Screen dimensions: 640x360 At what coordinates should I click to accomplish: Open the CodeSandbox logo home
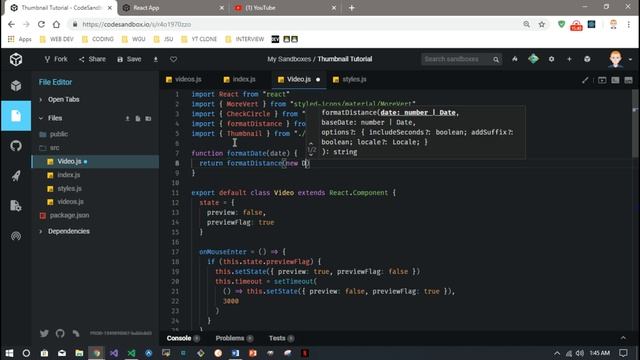(x=16, y=60)
